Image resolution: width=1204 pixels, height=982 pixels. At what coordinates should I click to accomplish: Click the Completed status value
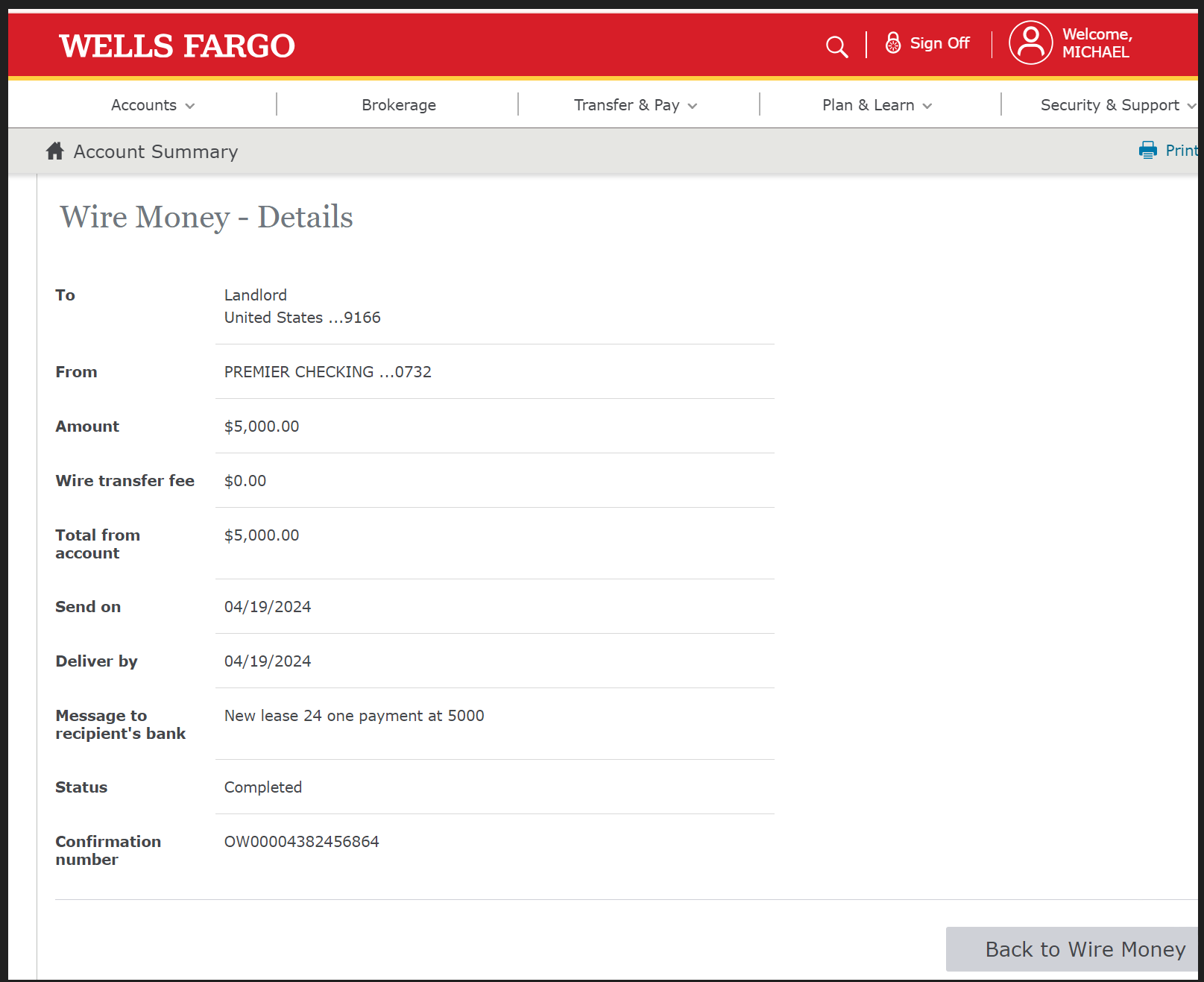[x=263, y=787]
